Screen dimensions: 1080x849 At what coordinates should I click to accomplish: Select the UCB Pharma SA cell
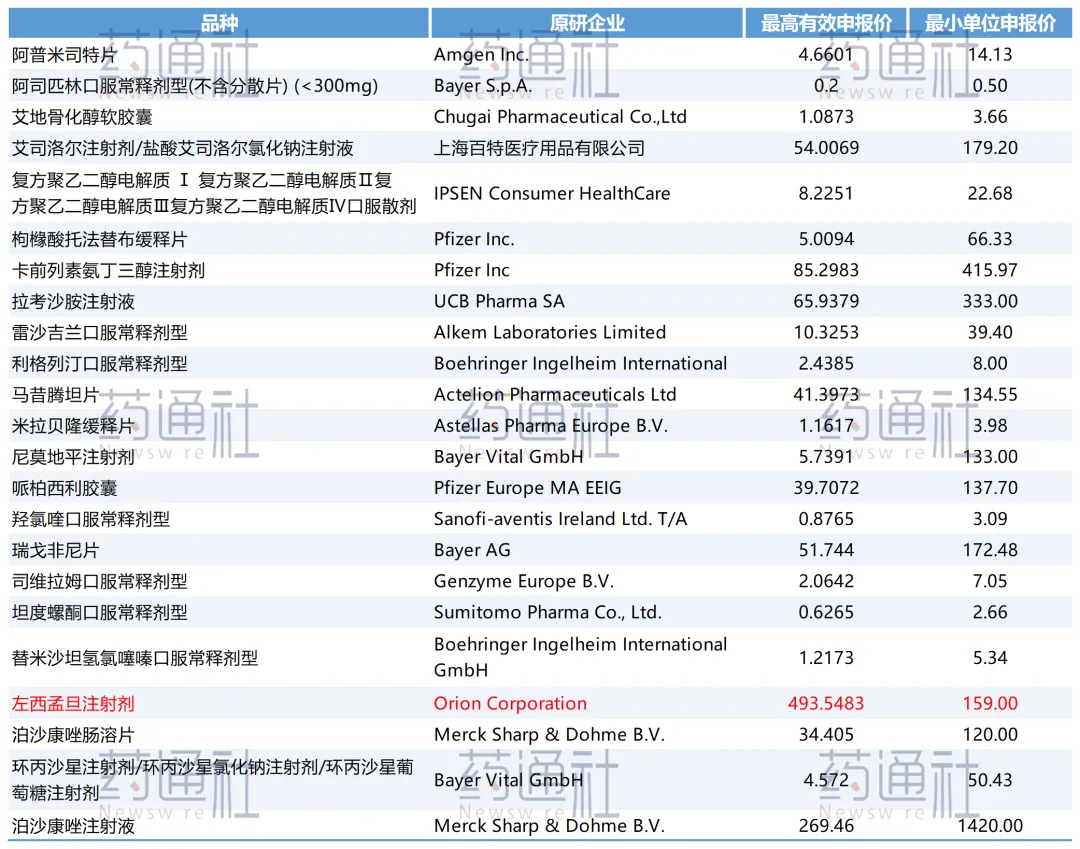(x=499, y=301)
